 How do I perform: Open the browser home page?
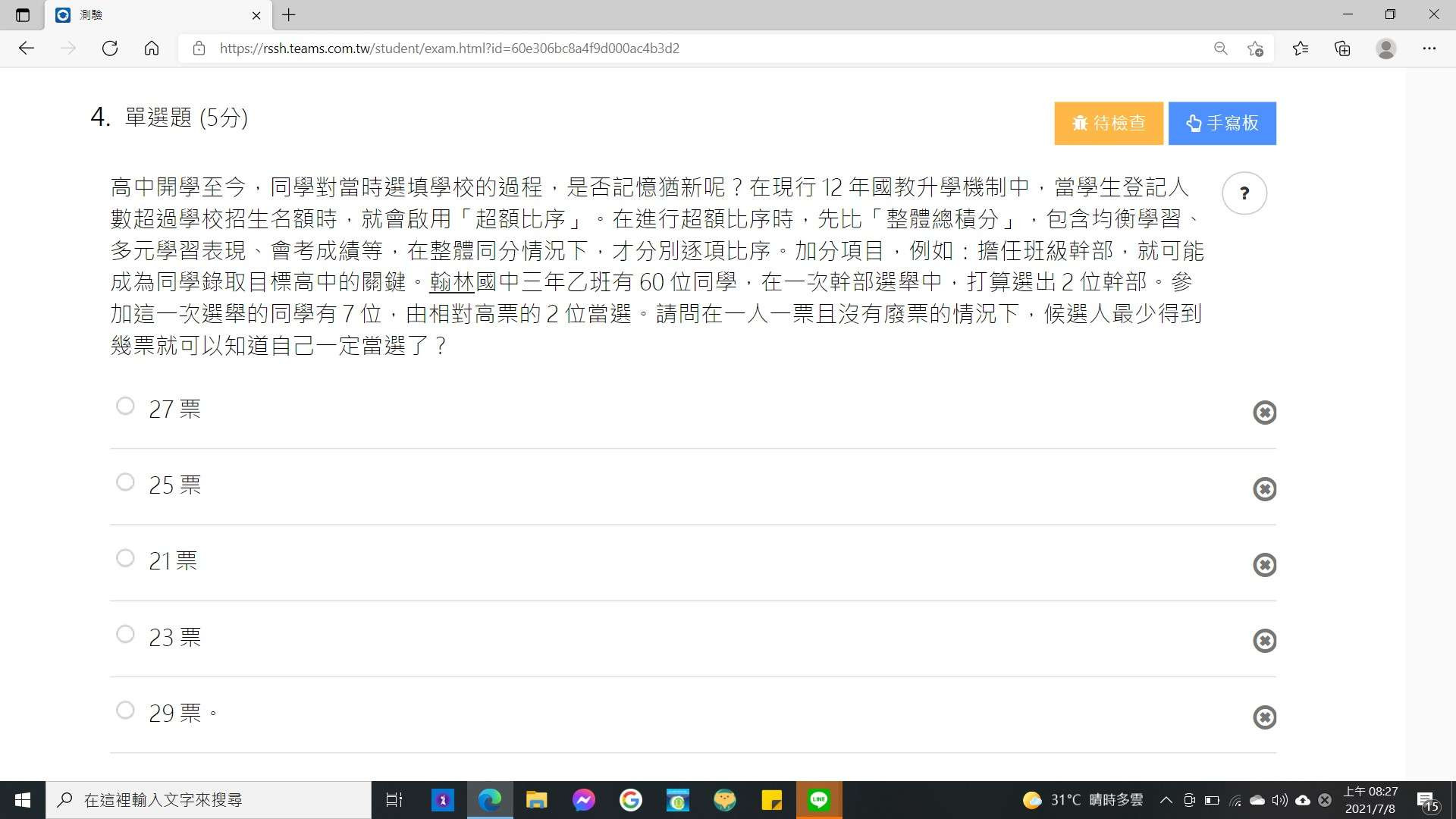coord(152,49)
